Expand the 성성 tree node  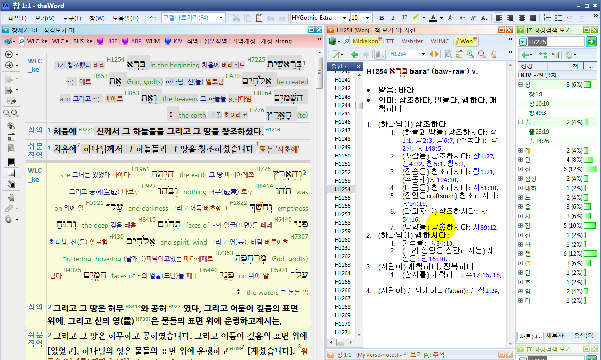coord(521,178)
